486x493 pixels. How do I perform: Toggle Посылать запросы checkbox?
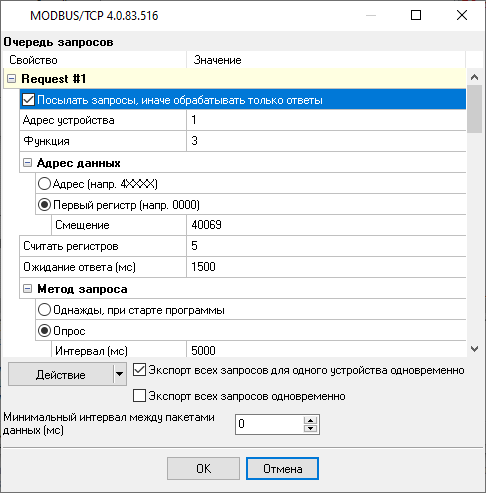coord(28,100)
